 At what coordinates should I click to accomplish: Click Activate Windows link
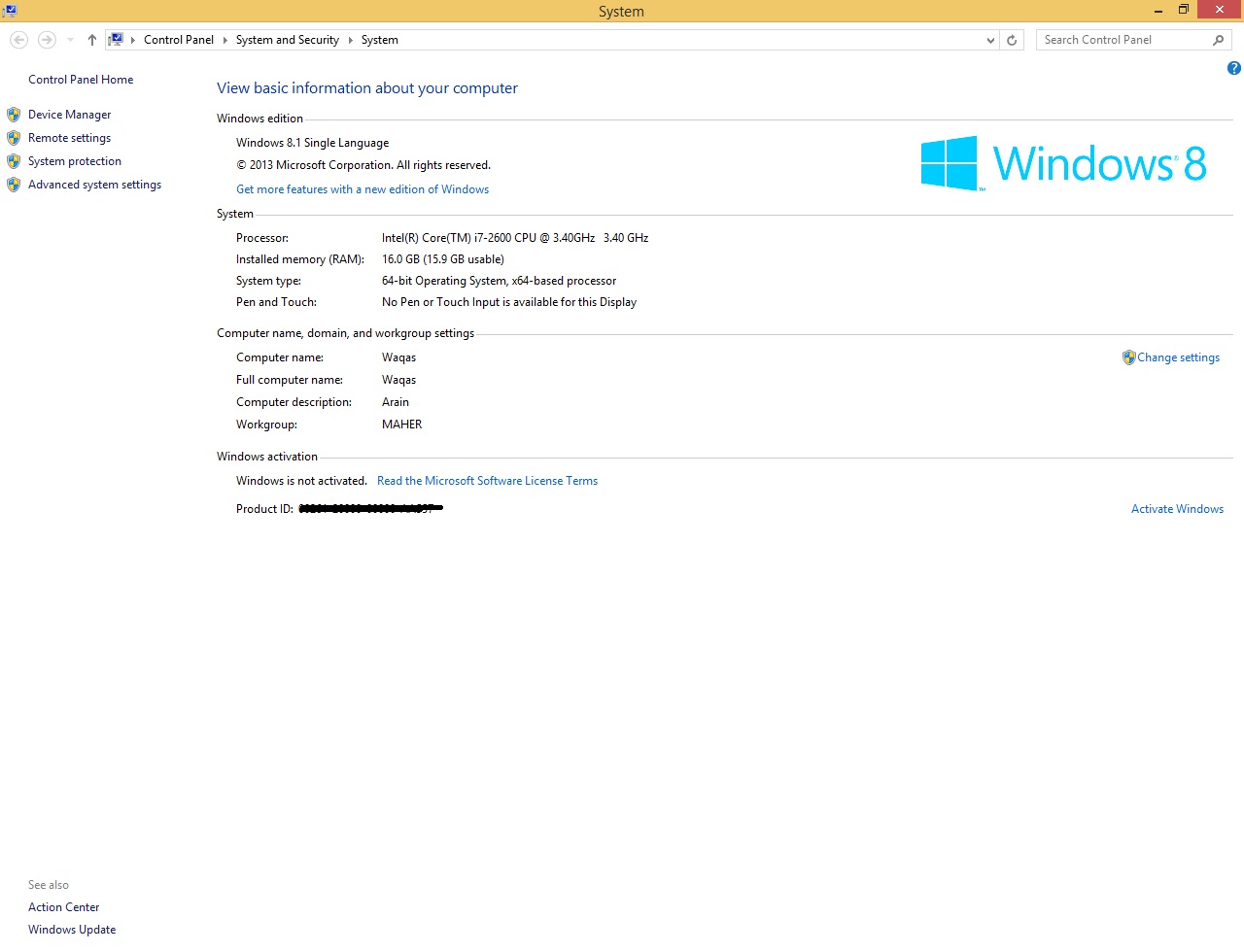(x=1177, y=509)
